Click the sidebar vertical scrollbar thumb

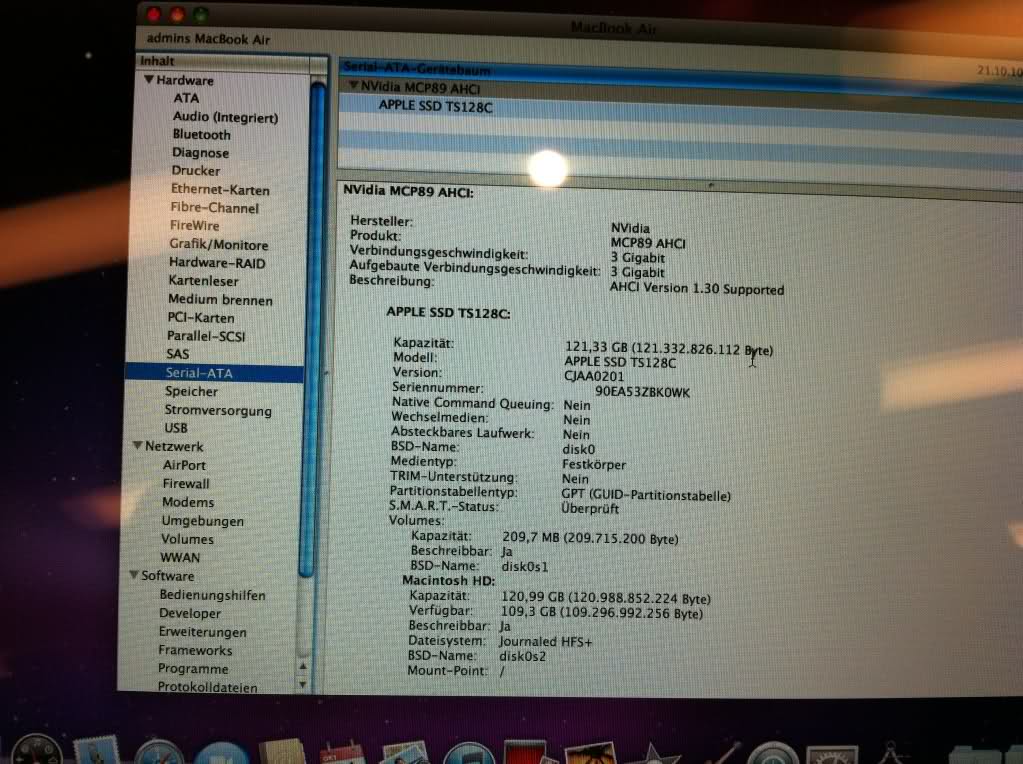tap(314, 329)
